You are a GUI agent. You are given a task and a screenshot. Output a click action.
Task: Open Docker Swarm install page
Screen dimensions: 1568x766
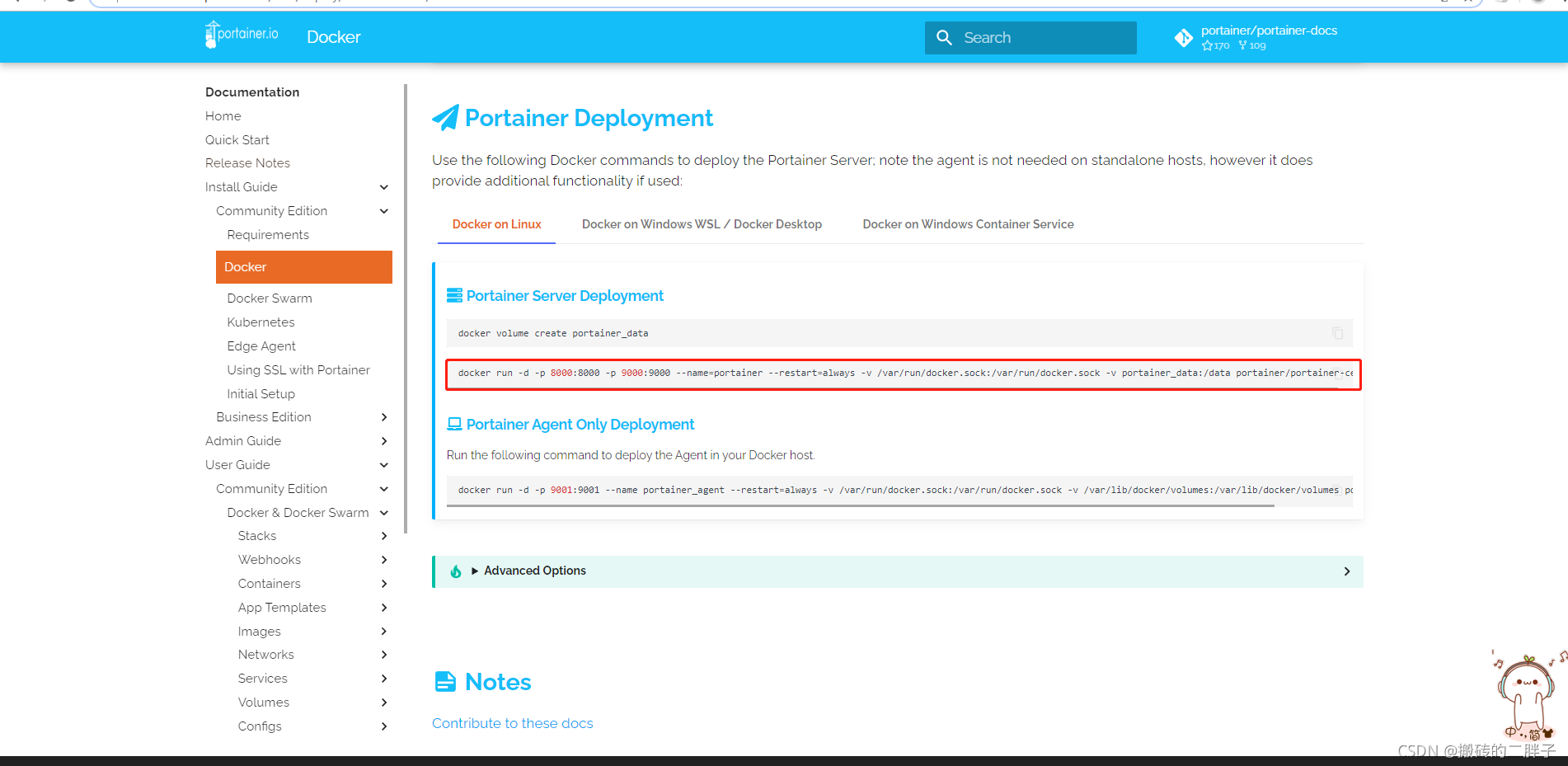pyautogui.click(x=270, y=298)
